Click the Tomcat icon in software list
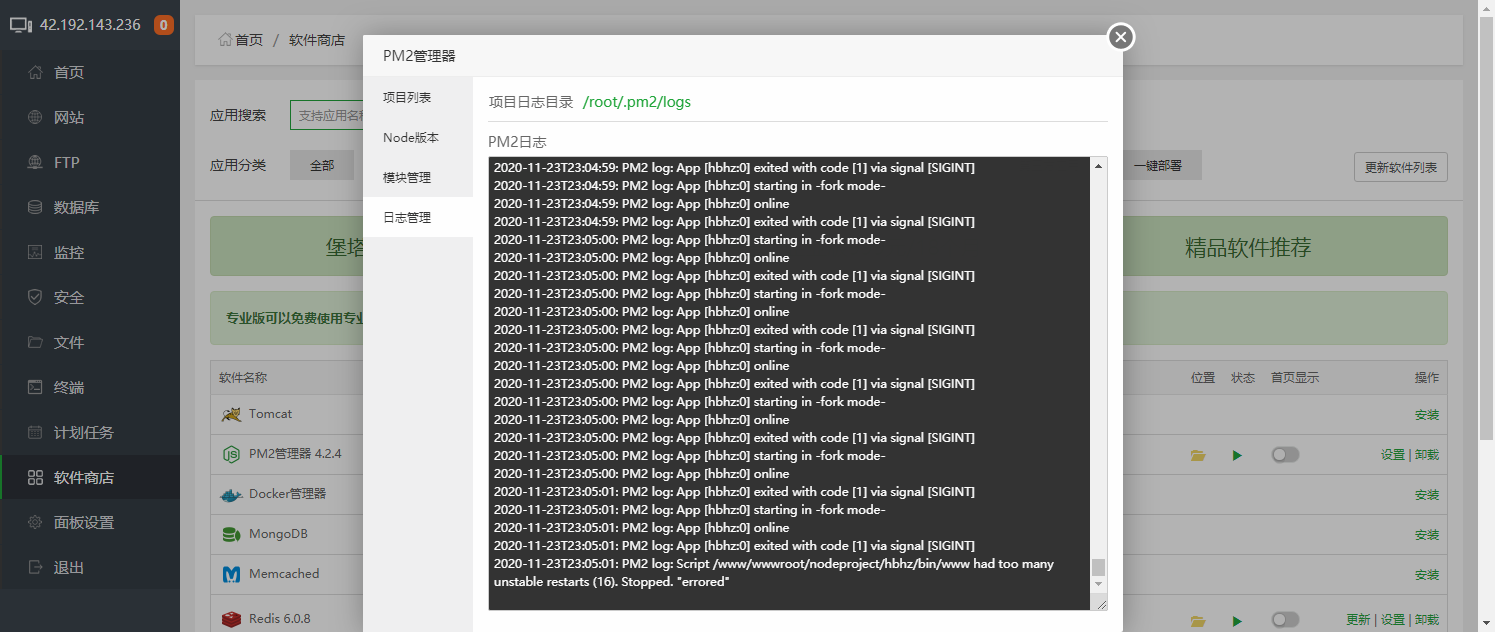 pyautogui.click(x=231, y=414)
